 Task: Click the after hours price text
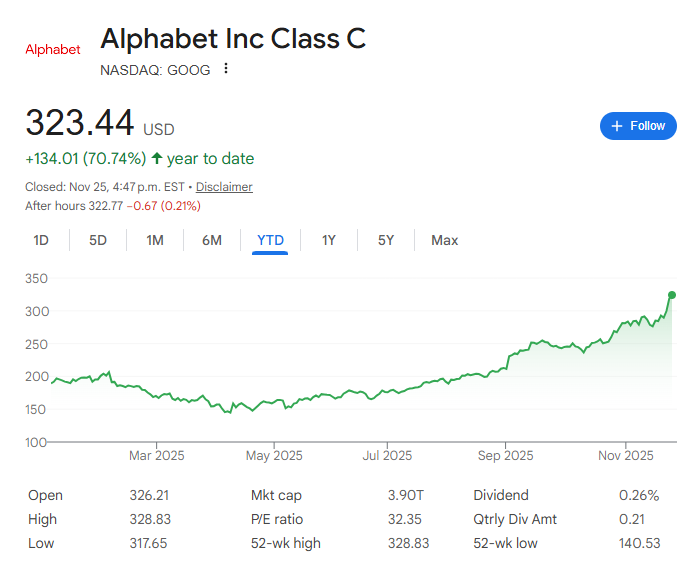(x=112, y=206)
